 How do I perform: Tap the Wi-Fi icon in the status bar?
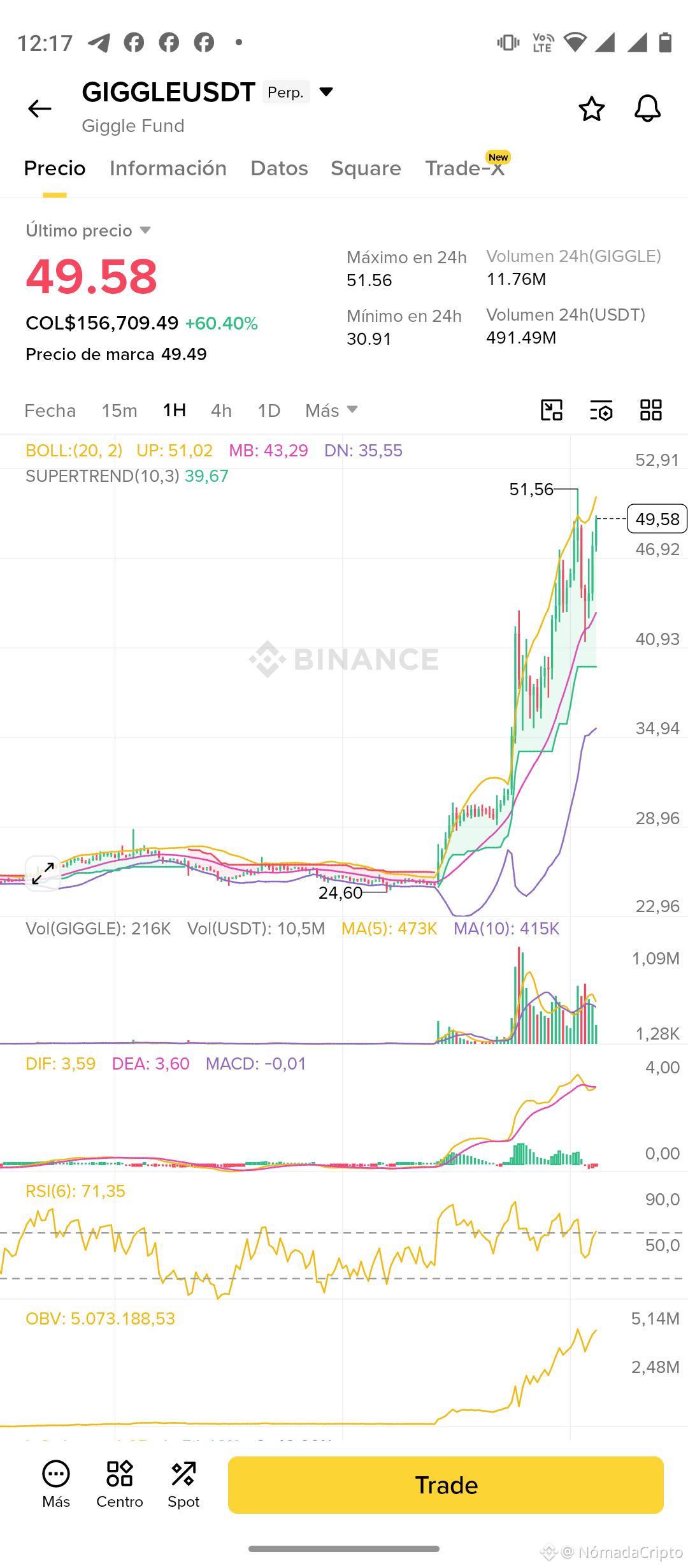click(x=575, y=43)
